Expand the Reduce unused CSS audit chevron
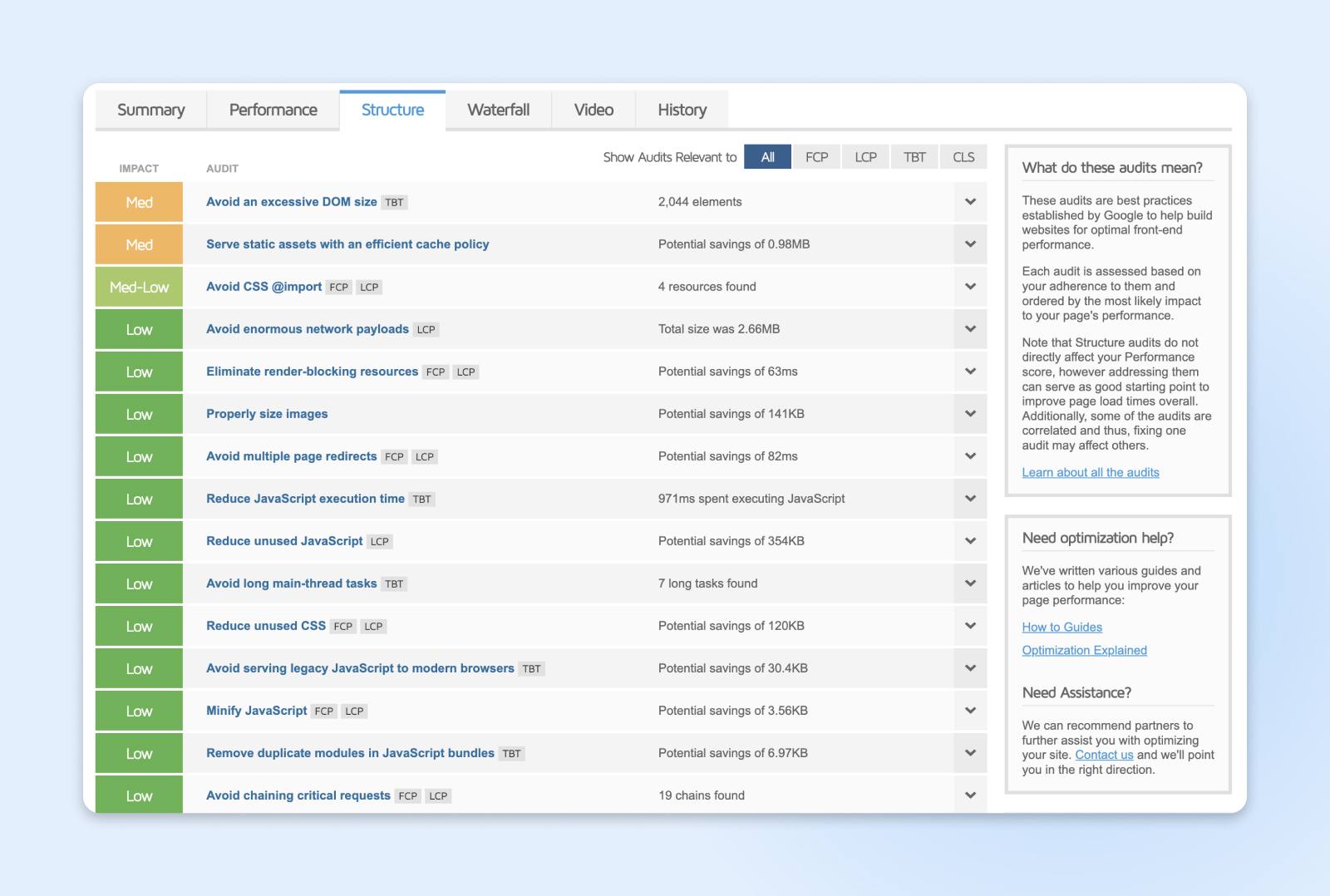 (970, 626)
